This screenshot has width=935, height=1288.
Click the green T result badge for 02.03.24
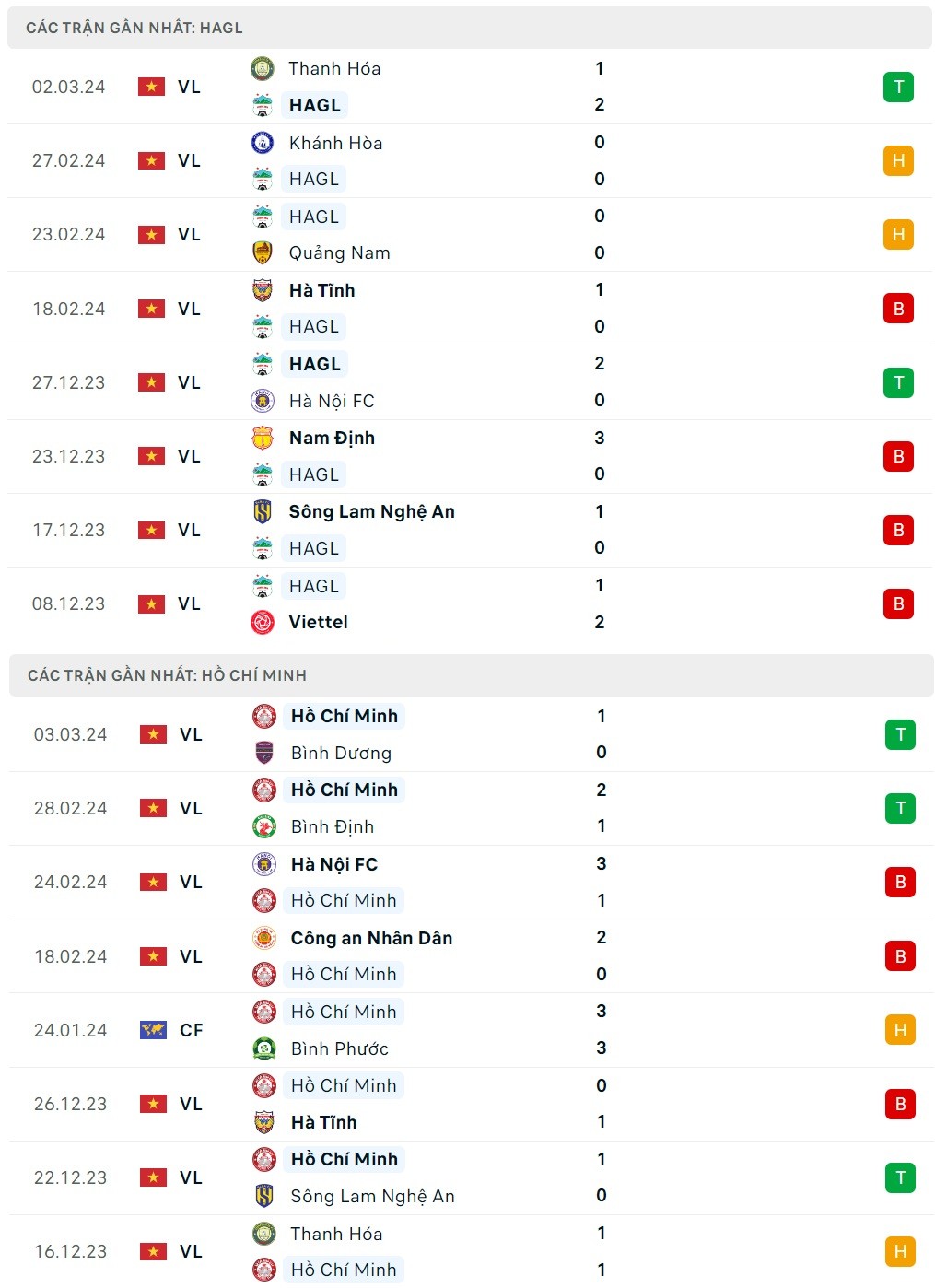(898, 87)
